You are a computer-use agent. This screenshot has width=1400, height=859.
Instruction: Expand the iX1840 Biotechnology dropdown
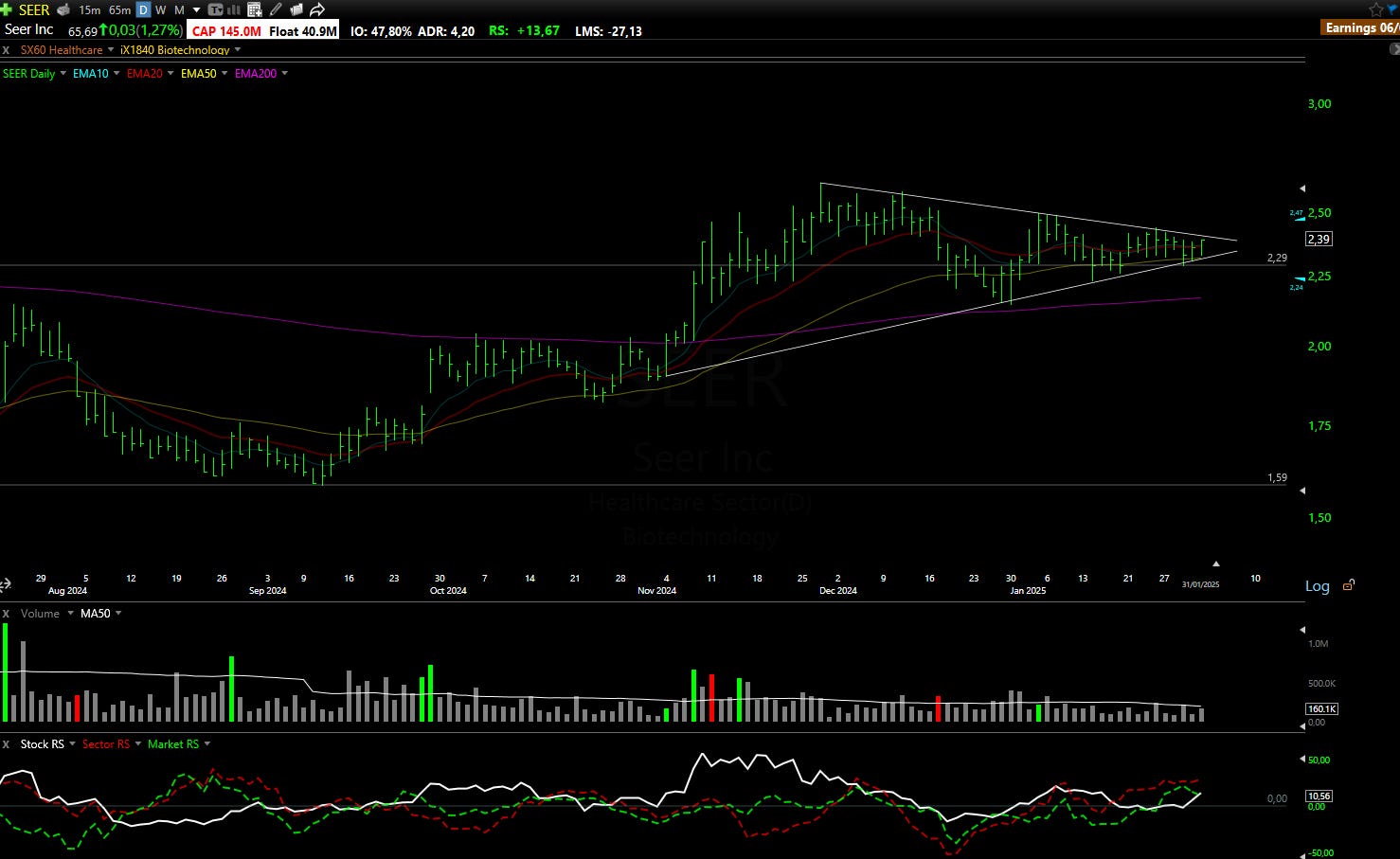pos(238,49)
